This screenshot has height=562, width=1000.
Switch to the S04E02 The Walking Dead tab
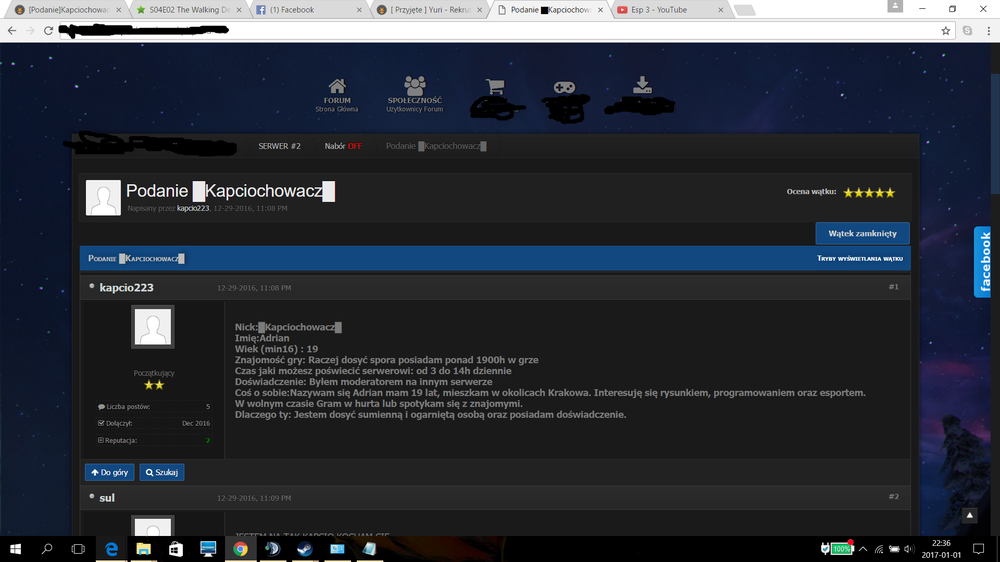190,10
